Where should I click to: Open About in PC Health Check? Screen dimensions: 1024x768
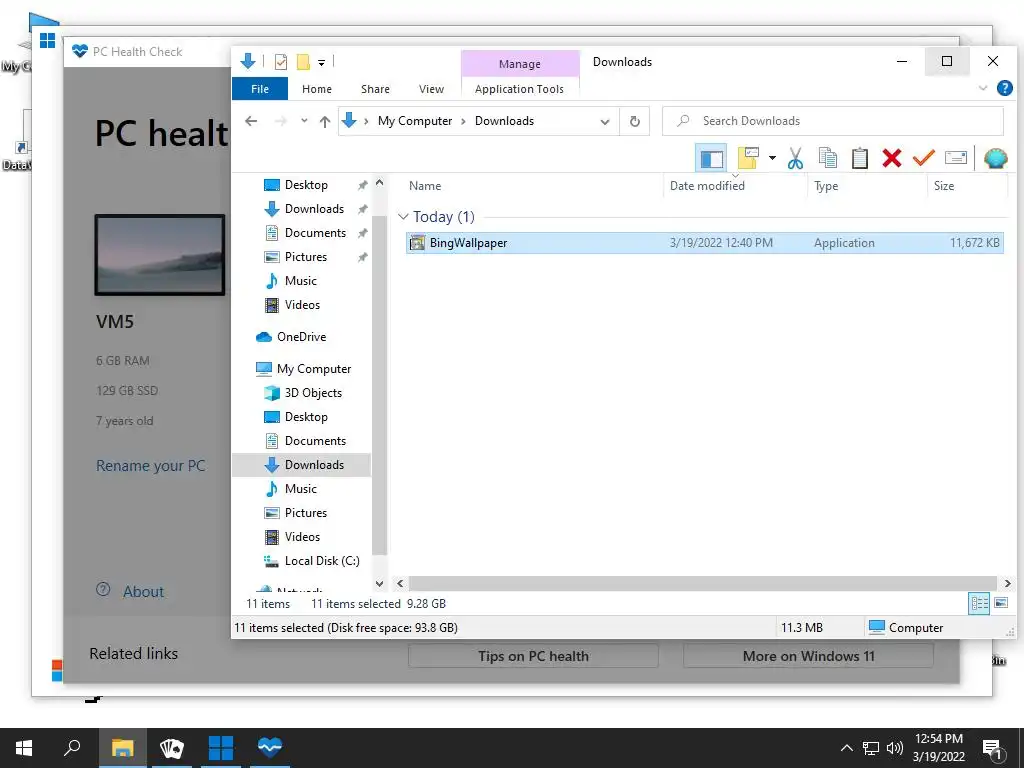pos(143,592)
